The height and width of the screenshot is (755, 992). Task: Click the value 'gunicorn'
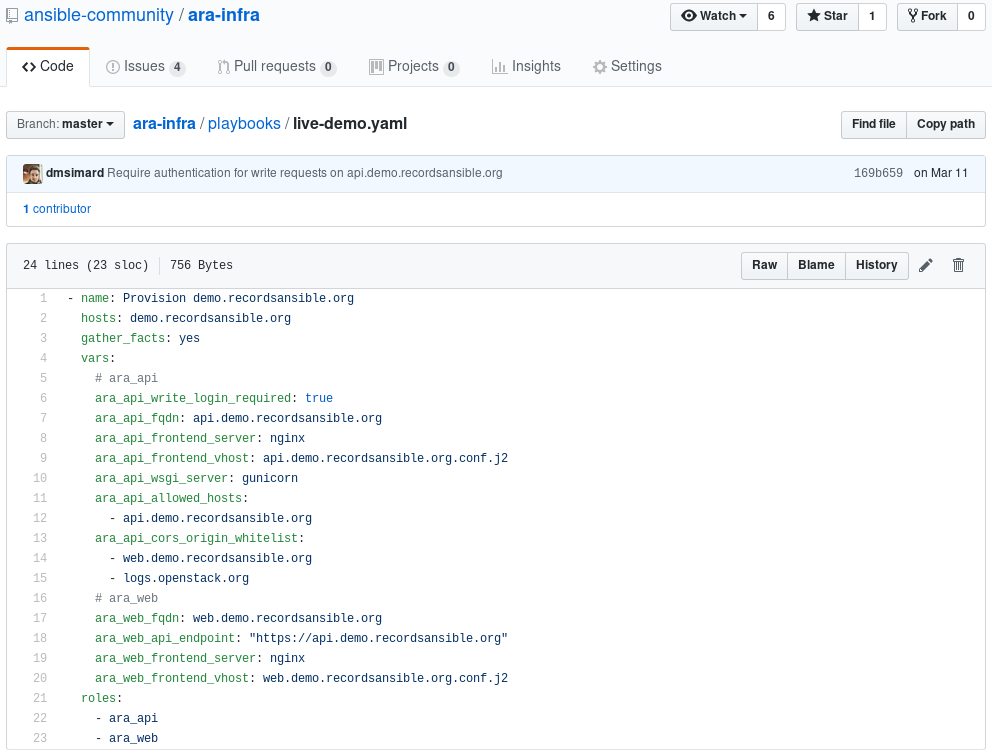270,478
